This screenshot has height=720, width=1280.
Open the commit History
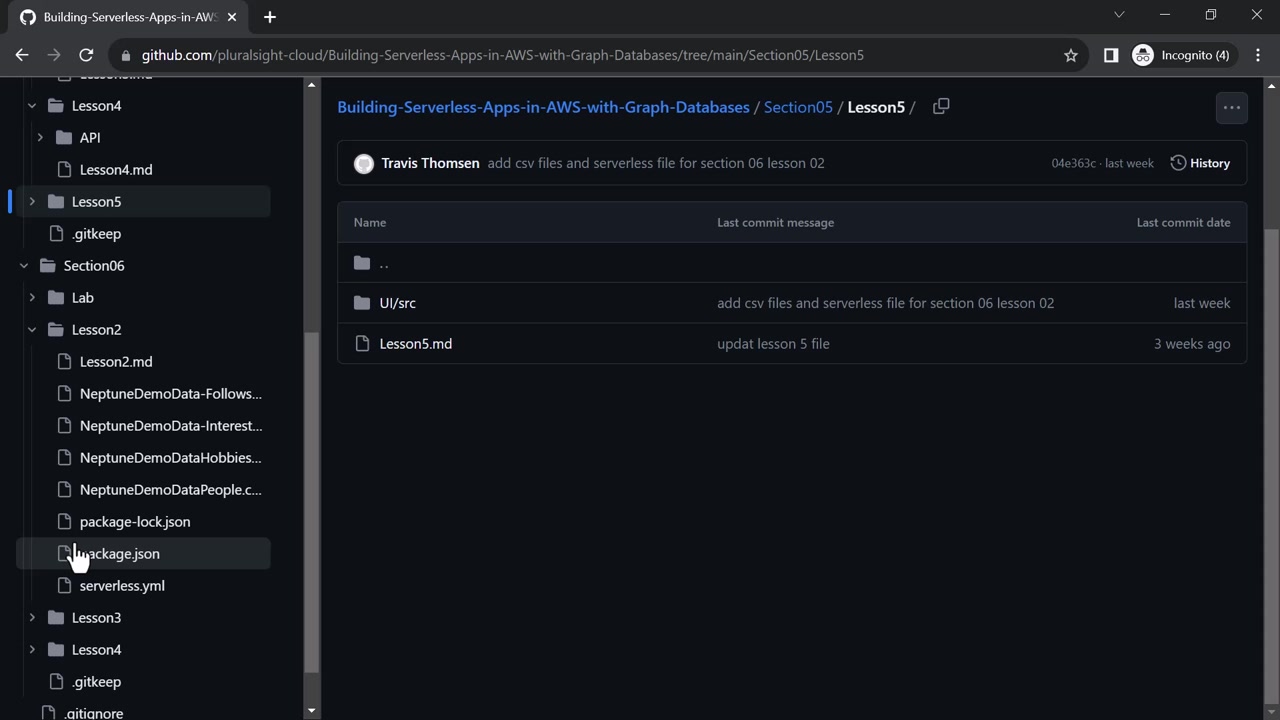pos(1200,163)
